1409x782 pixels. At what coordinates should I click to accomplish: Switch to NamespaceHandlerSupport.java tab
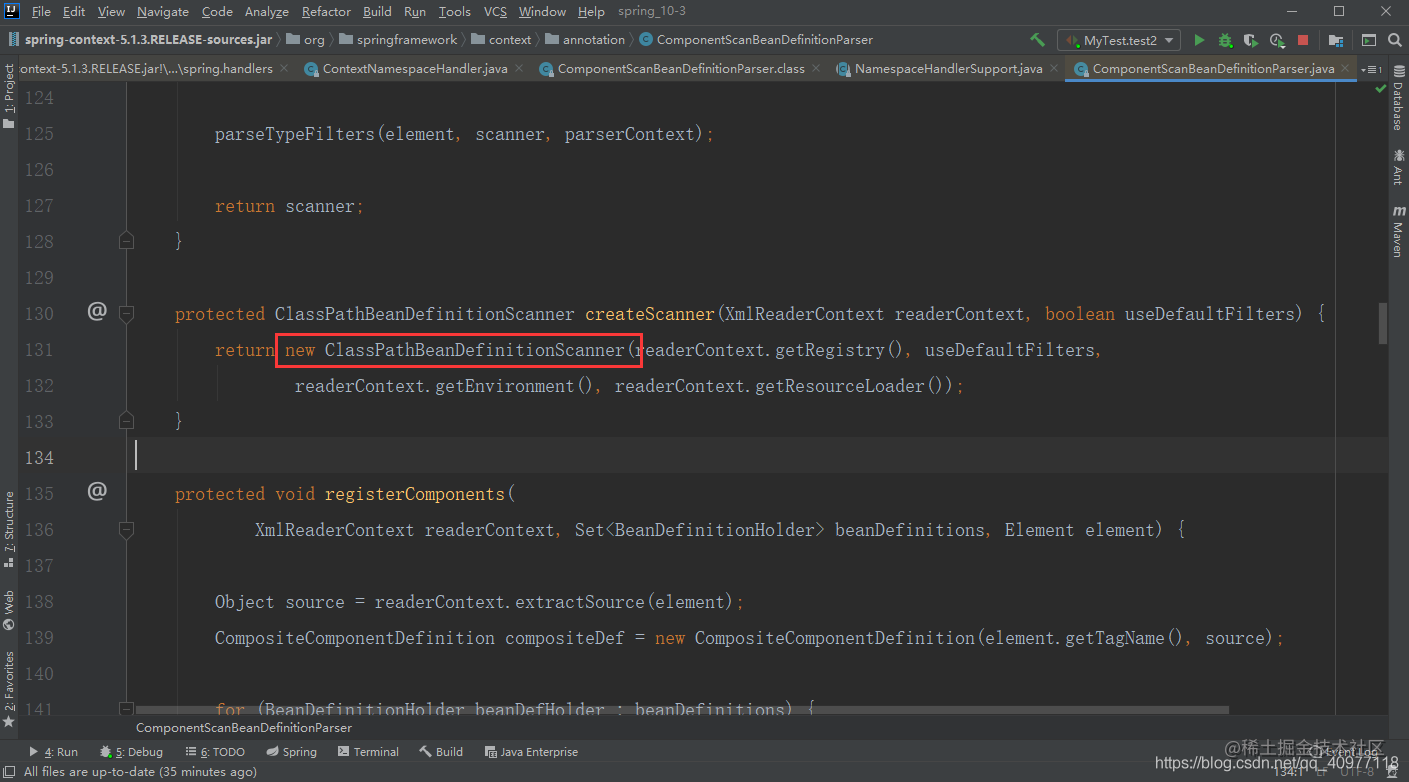pyautogui.click(x=947, y=69)
